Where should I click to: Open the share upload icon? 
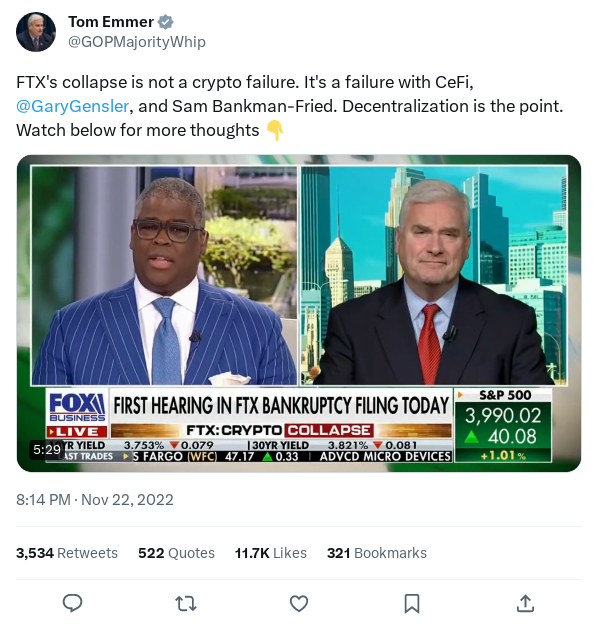[525, 603]
